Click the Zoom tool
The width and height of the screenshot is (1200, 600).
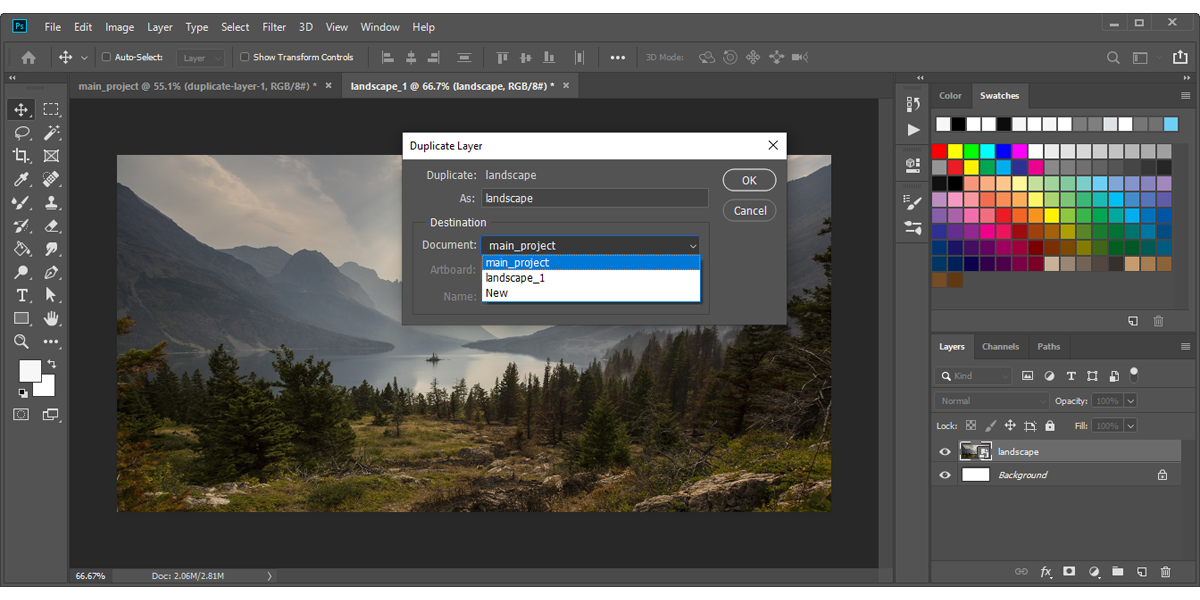tap(21, 341)
